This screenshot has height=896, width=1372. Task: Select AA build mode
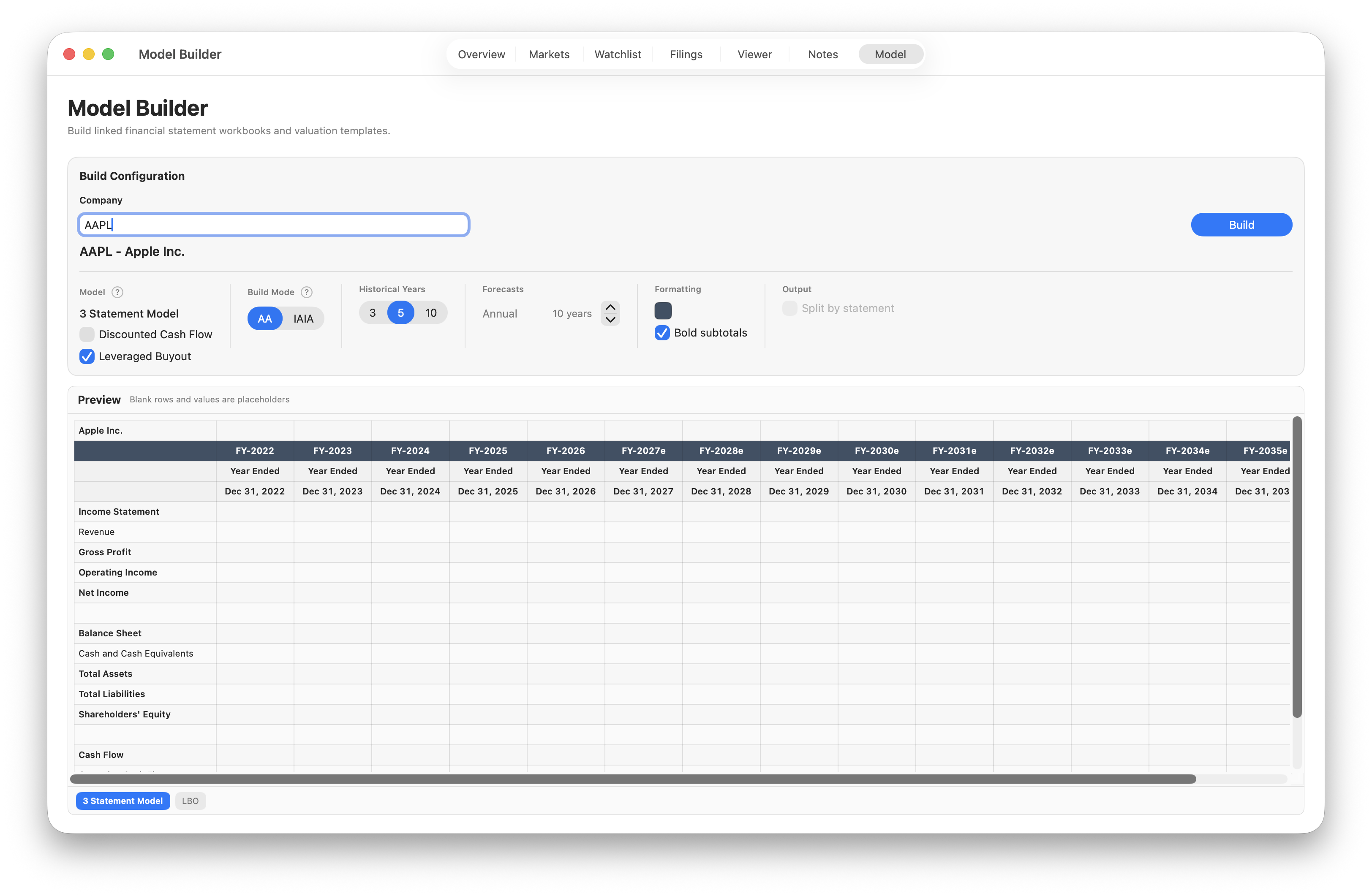(264, 319)
